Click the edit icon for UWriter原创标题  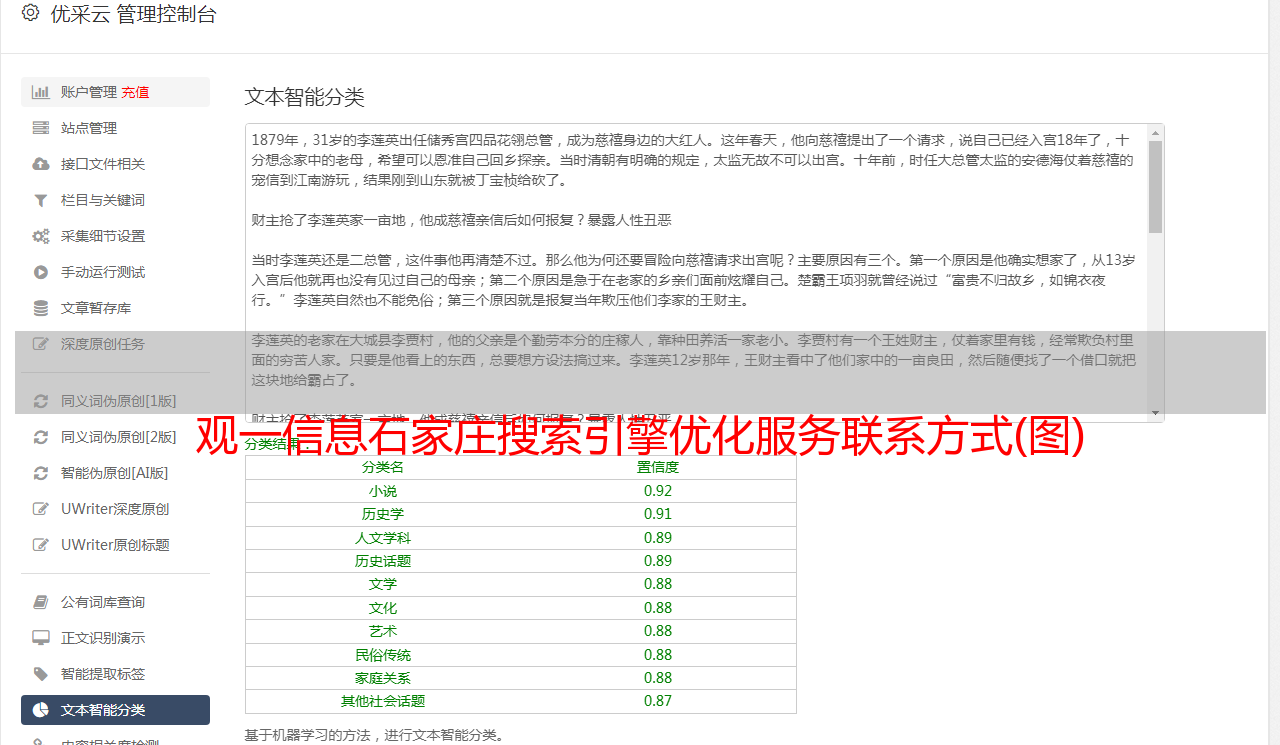(41, 545)
